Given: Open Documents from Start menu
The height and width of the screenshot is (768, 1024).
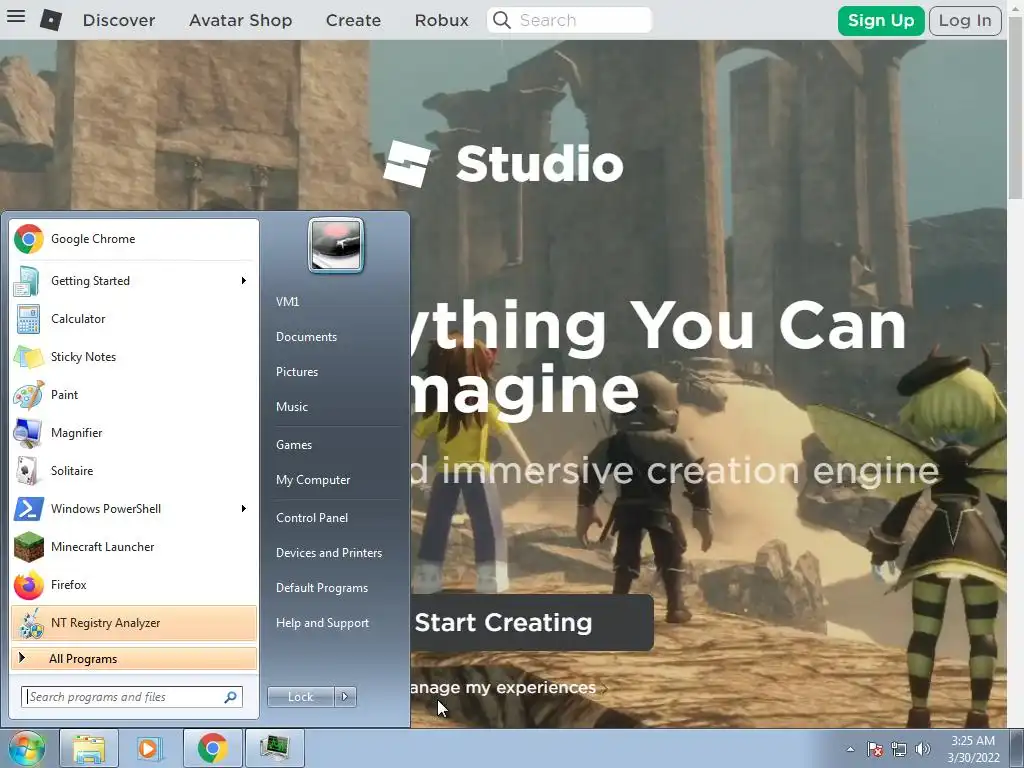Looking at the screenshot, I should point(306,337).
